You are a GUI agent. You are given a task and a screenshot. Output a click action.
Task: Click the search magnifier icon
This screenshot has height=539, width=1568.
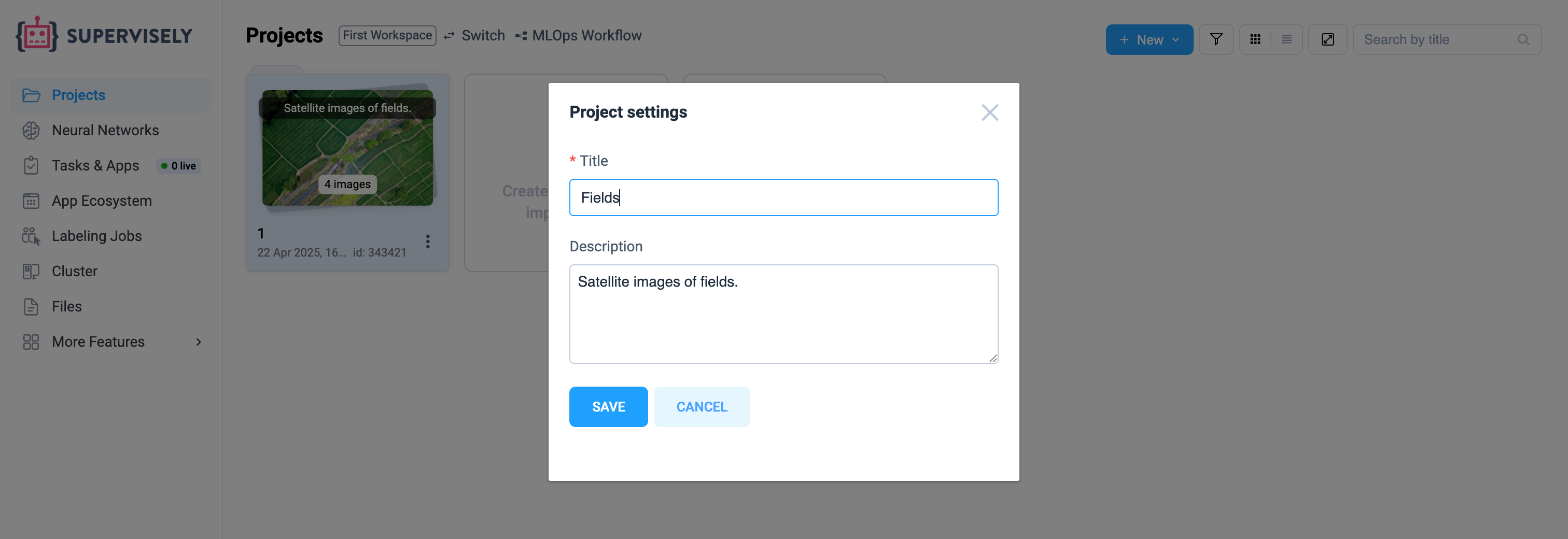click(x=1523, y=39)
